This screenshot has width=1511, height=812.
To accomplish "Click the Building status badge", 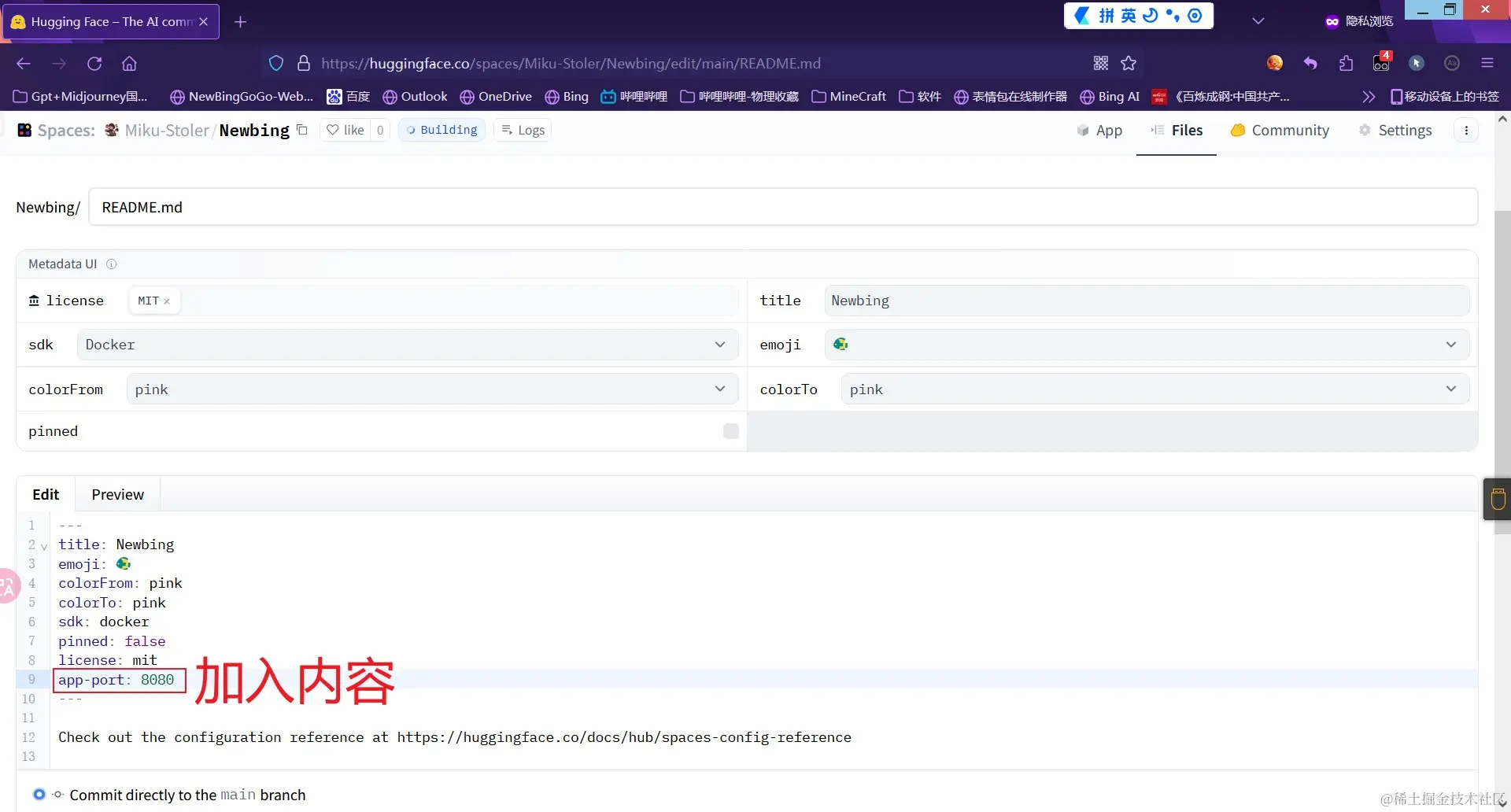I will pyautogui.click(x=441, y=130).
